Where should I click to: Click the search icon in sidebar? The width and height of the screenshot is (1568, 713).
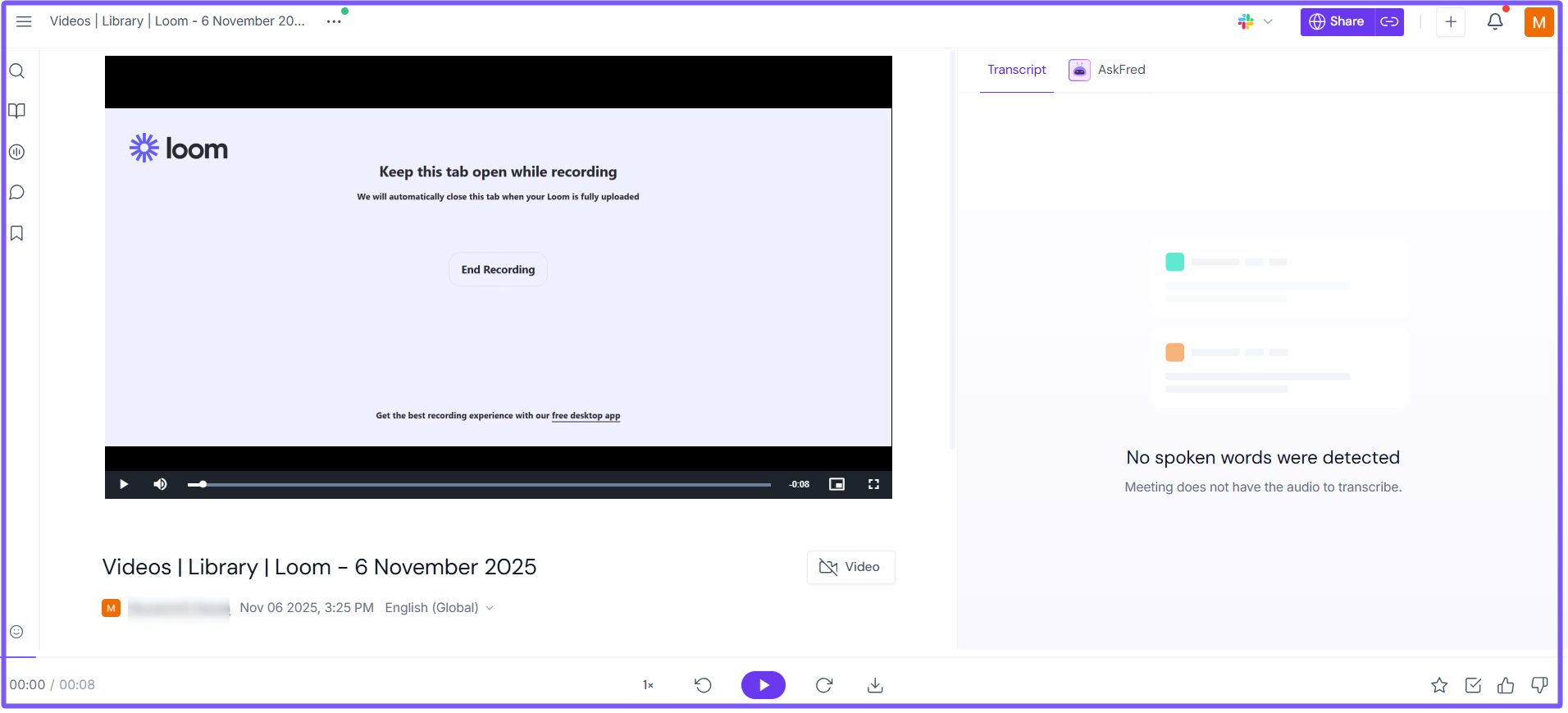pyautogui.click(x=16, y=71)
